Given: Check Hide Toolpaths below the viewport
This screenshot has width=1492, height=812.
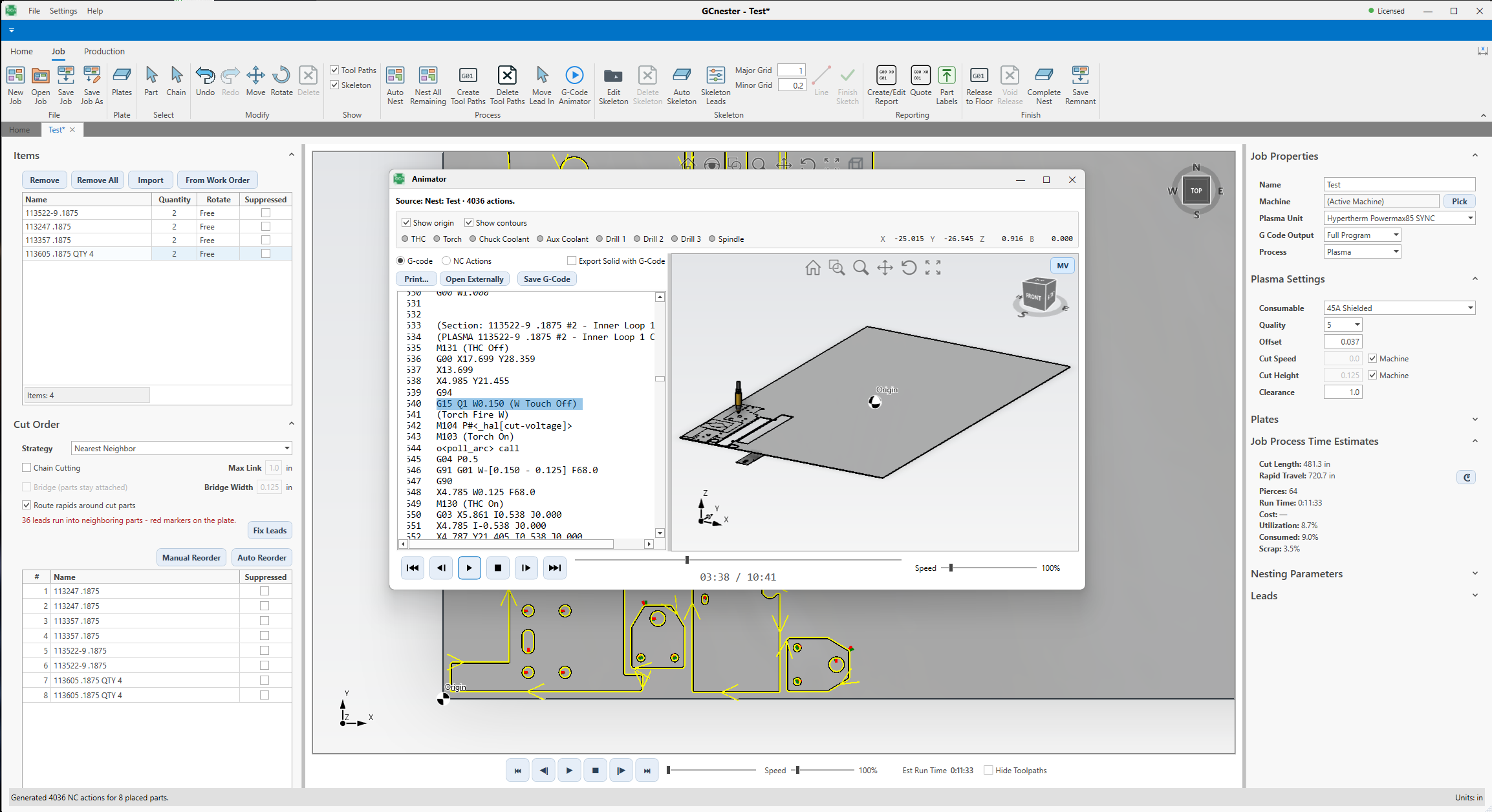Looking at the screenshot, I should pos(988,770).
